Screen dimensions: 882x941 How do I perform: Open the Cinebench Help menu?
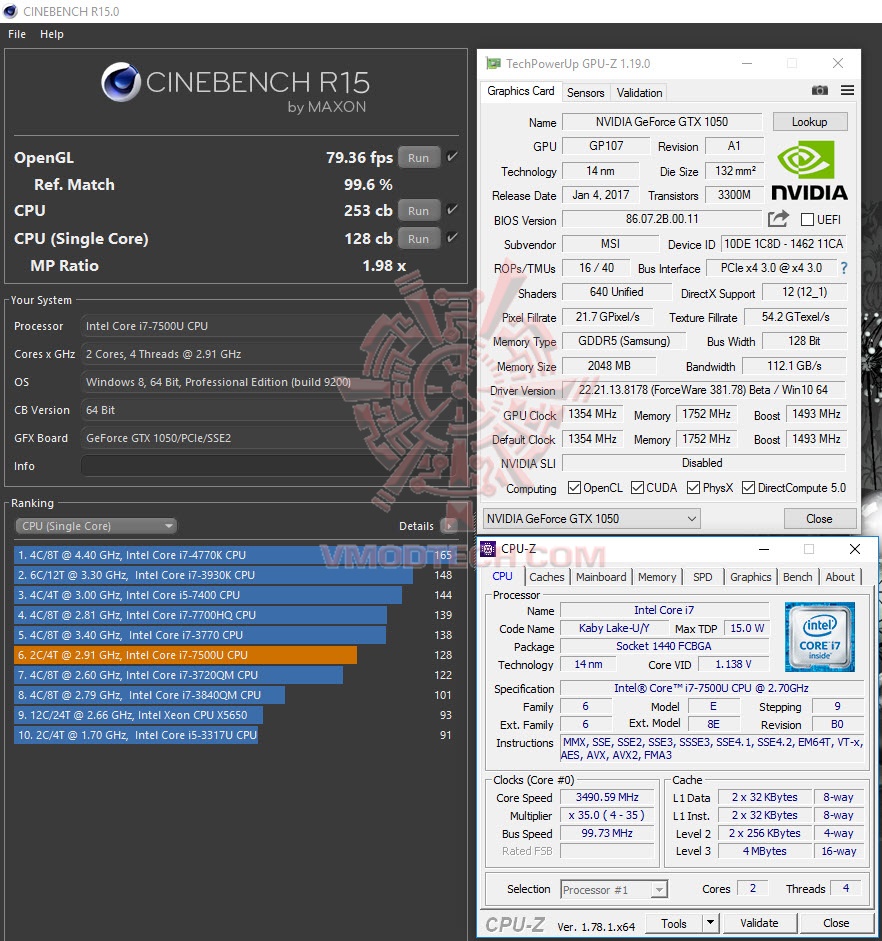(x=52, y=34)
